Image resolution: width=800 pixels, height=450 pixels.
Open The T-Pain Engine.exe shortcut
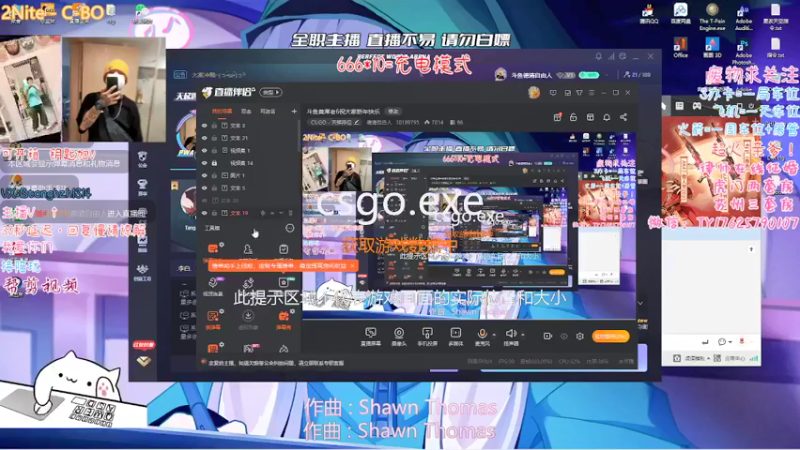712,16
